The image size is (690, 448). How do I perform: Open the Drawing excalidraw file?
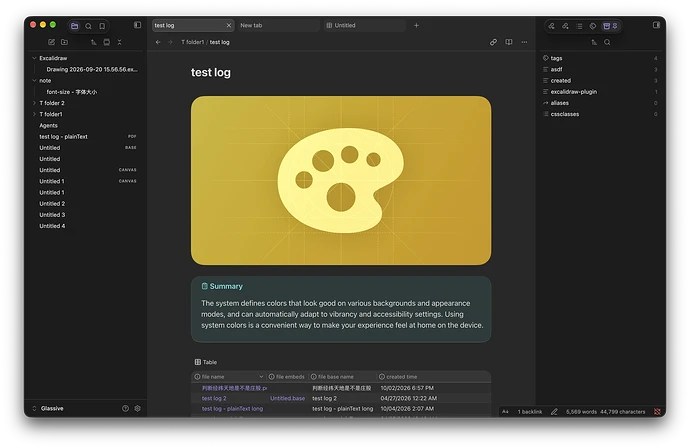[x=92, y=70]
